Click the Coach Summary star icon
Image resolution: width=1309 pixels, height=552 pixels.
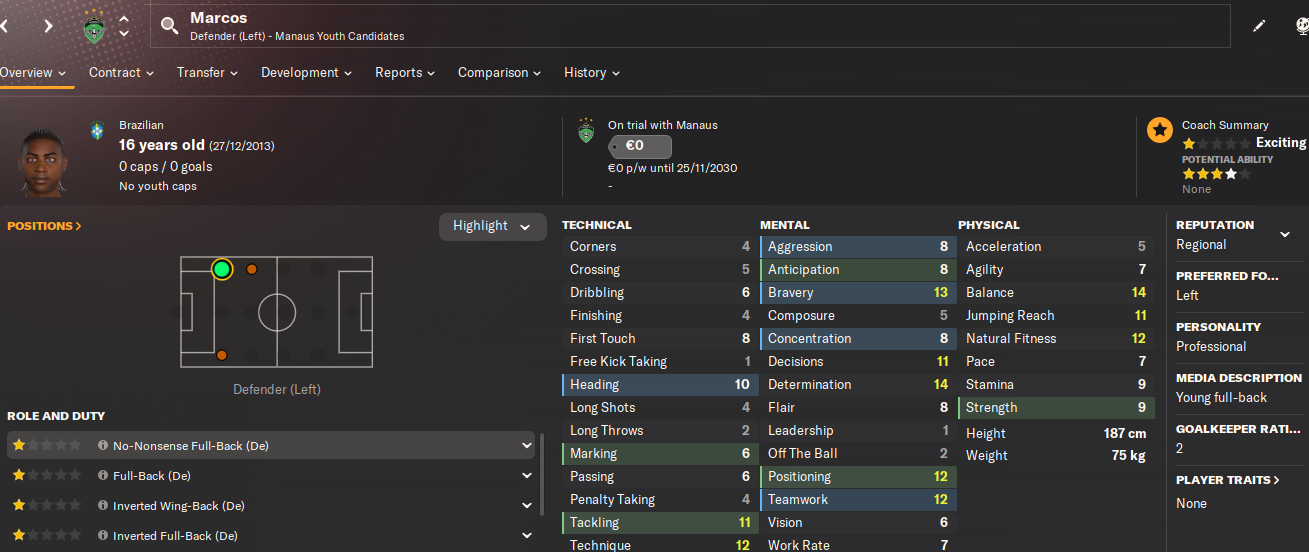click(x=1159, y=130)
